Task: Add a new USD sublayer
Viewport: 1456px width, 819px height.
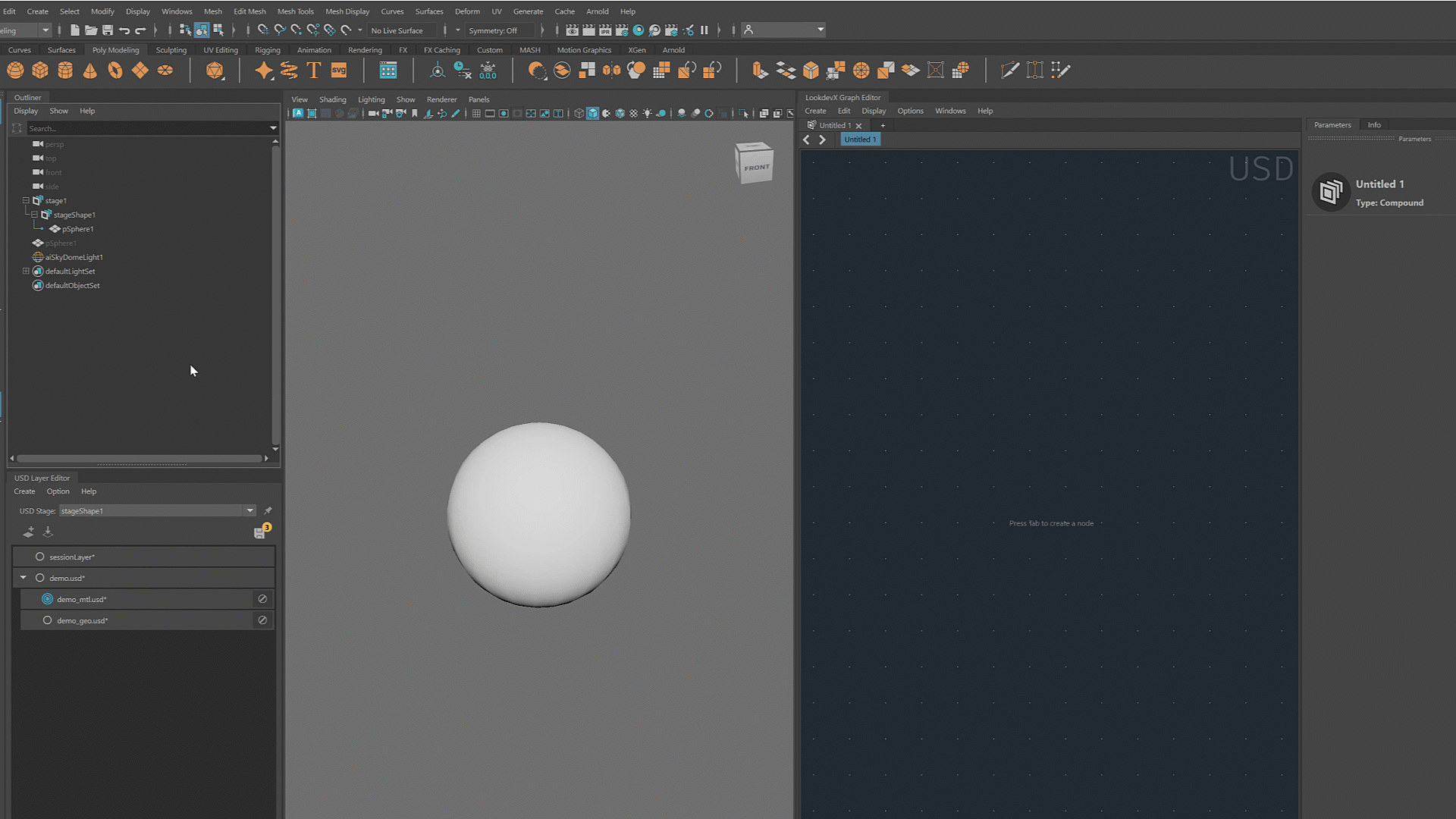Action: (x=29, y=532)
